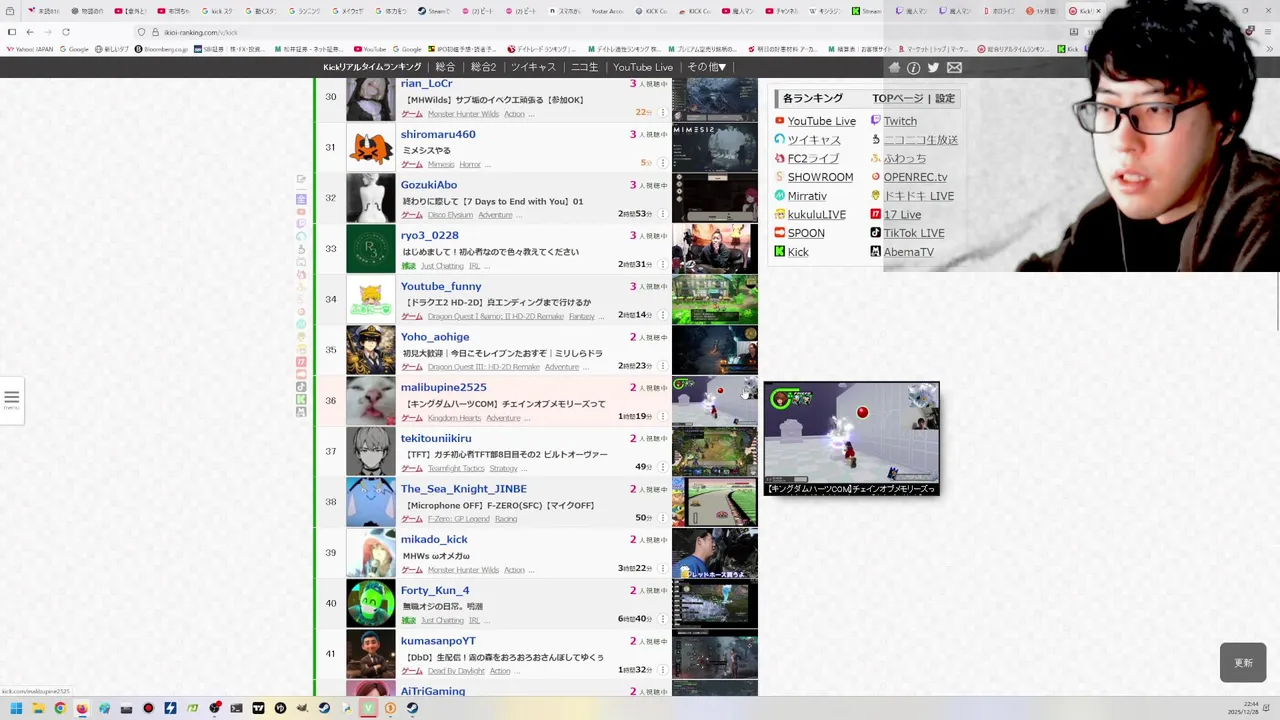The height and width of the screenshot is (720, 1280).
Task: Open the Twitter bird icon in header
Action: 933,67
